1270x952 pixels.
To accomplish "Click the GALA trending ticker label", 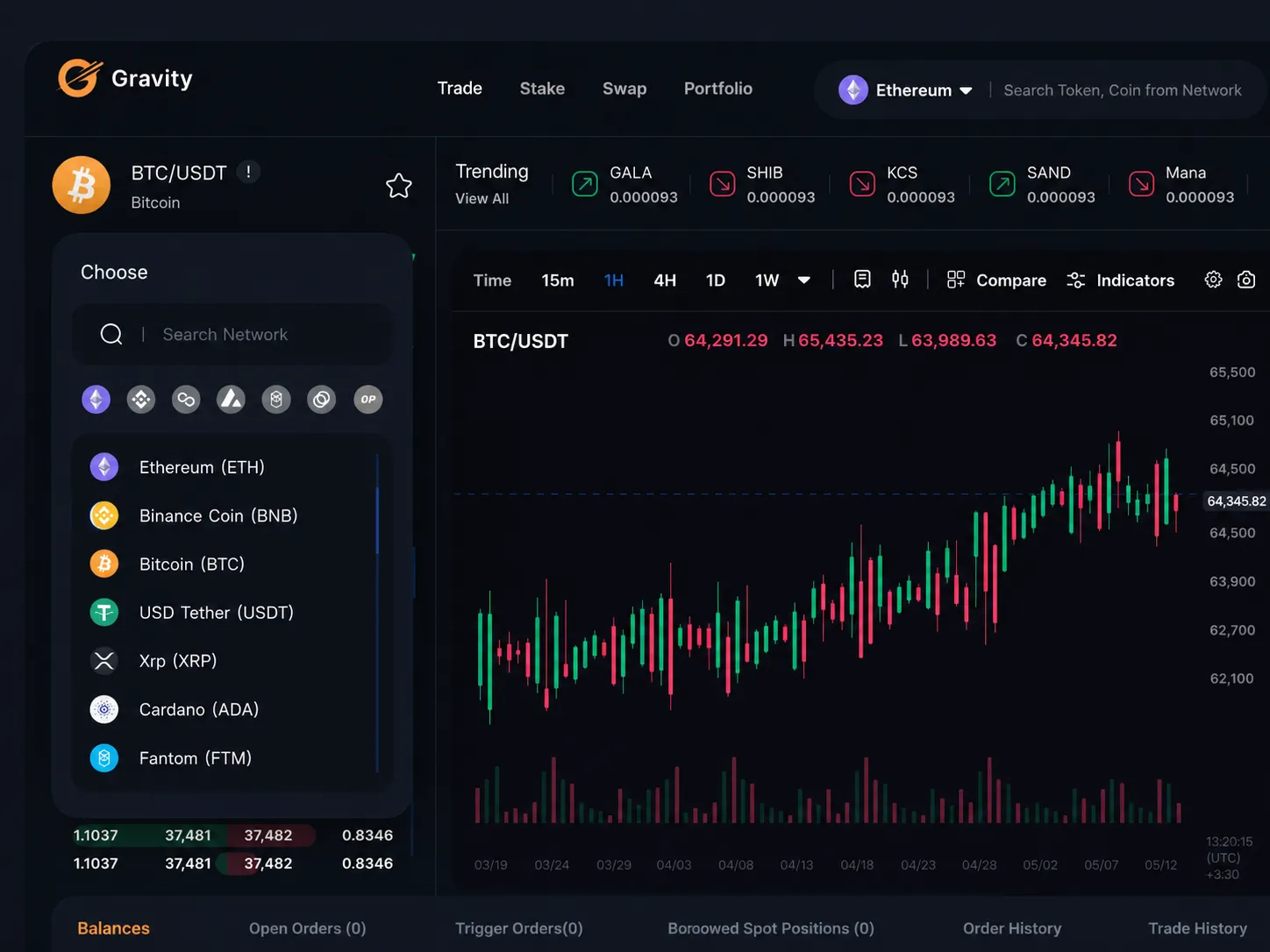I will point(631,173).
